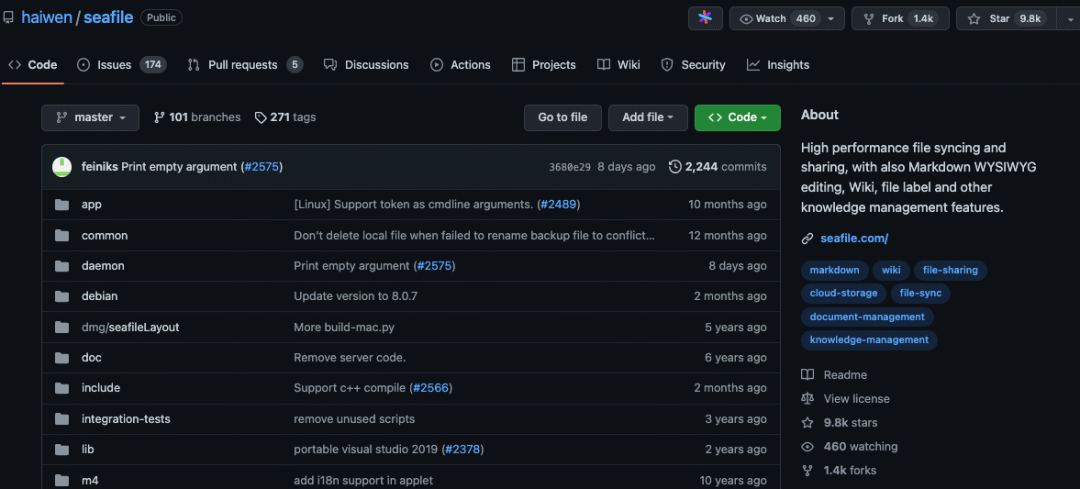This screenshot has height=489, width=1080.
Task: Click the link icon beside seafile.com
Action: (x=807, y=239)
